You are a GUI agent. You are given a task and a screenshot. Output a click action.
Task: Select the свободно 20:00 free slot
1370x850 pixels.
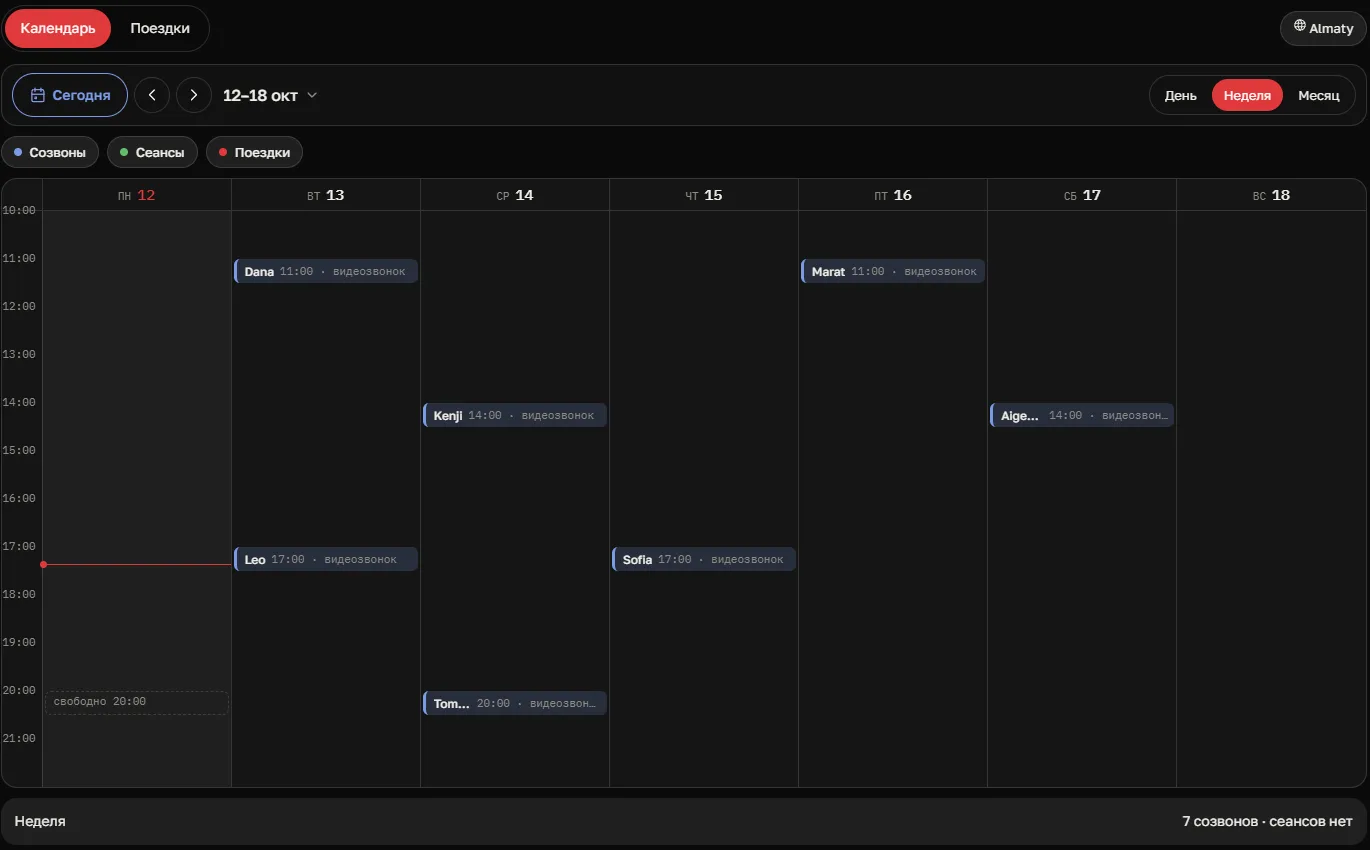pyautogui.click(x=137, y=703)
